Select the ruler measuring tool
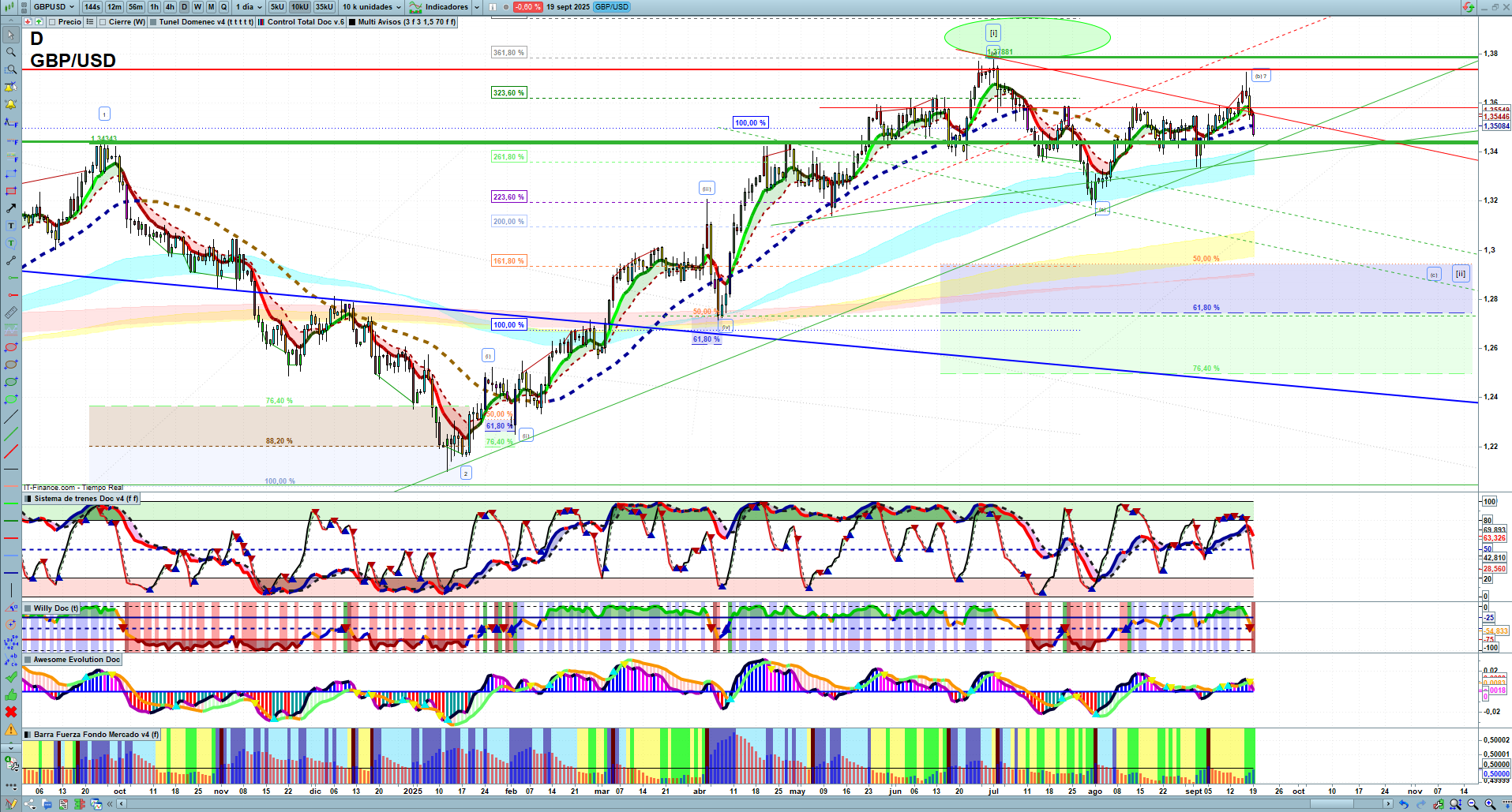The image size is (1512, 812). (x=11, y=312)
